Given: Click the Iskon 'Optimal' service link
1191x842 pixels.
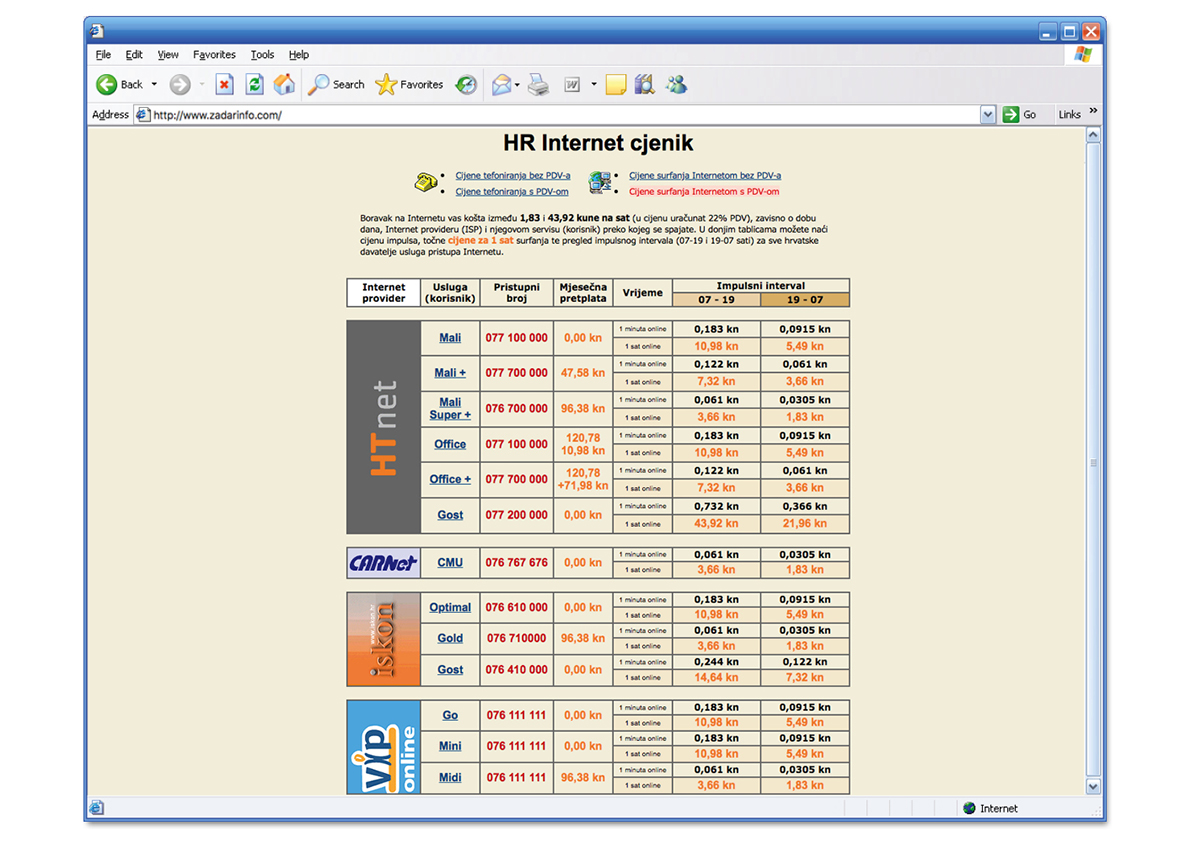Looking at the screenshot, I should pos(450,607).
